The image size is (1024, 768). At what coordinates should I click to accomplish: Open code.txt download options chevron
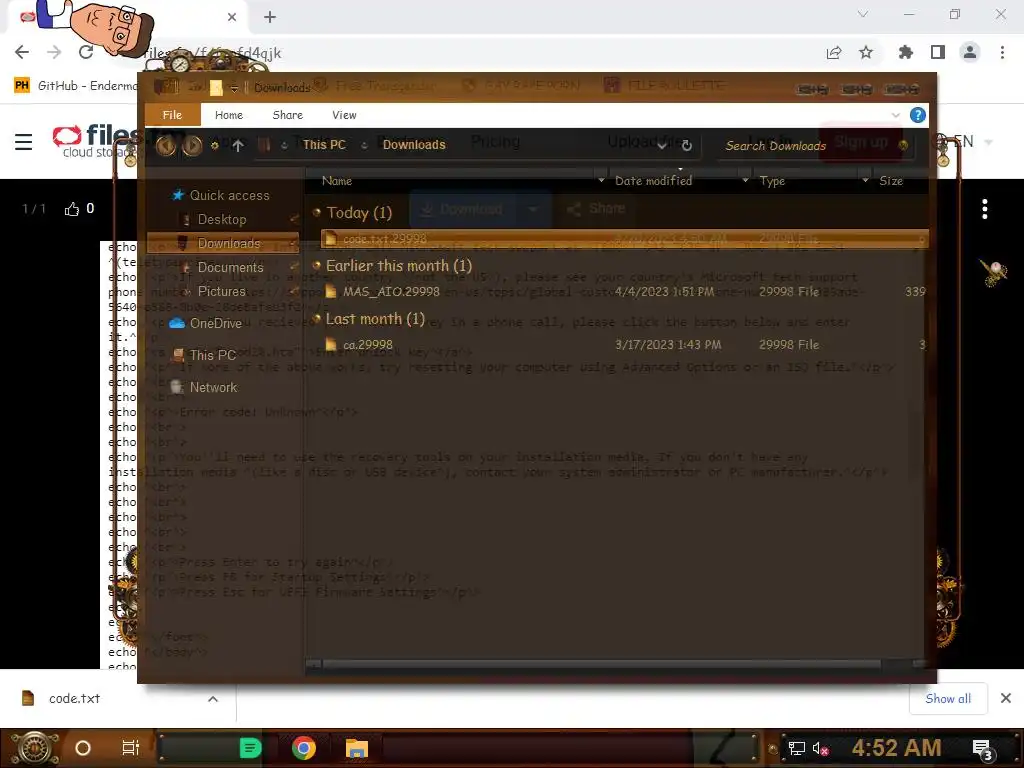[x=213, y=699]
